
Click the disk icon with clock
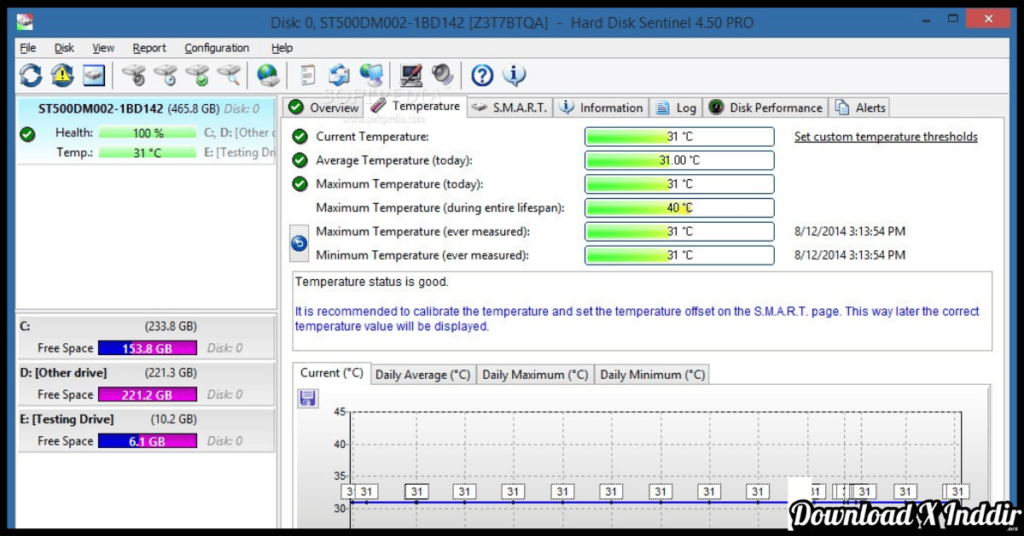point(166,75)
